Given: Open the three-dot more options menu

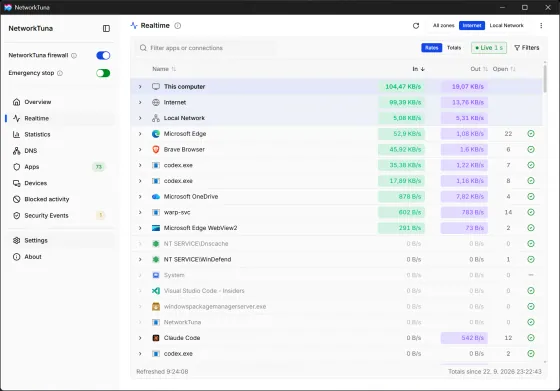Looking at the screenshot, I should pos(541,26).
